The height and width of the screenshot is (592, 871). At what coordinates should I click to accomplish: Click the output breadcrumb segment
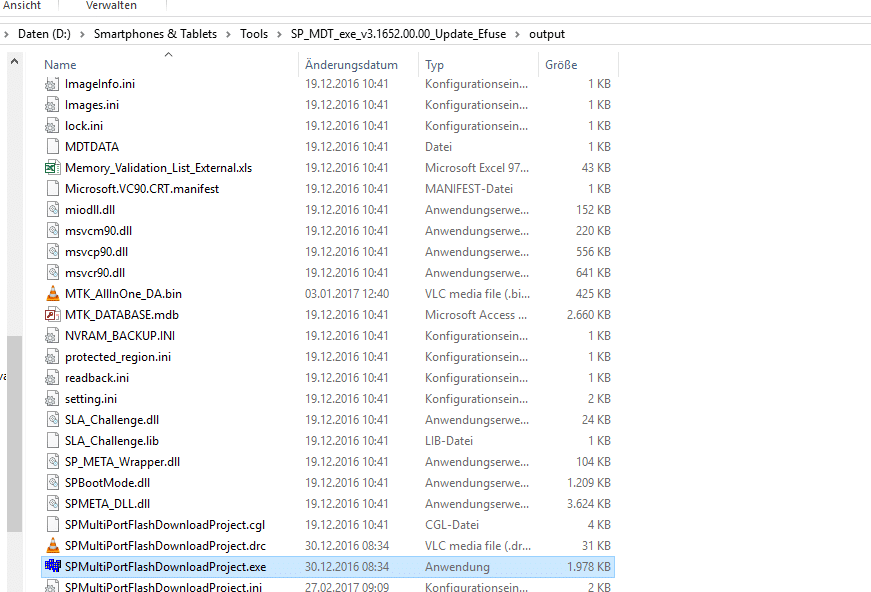click(547, 34)
